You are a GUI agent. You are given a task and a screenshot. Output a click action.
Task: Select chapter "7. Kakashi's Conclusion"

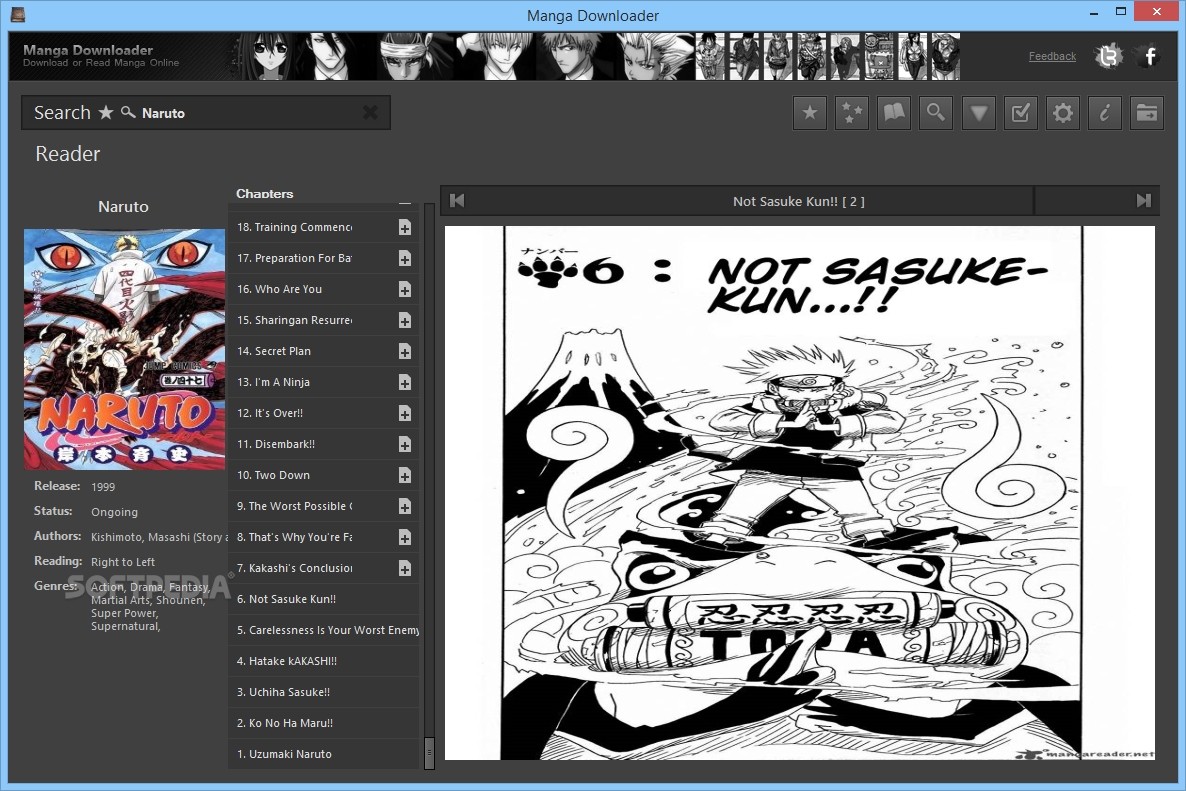(x=324, y=568)
